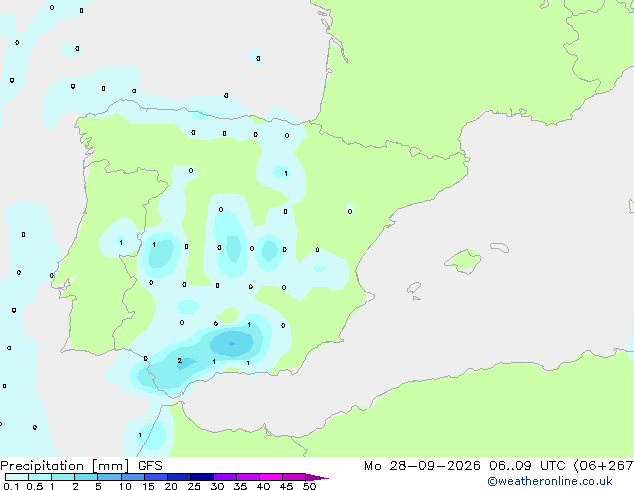Click the Precipitation [mm] title label

click(65, 466)
